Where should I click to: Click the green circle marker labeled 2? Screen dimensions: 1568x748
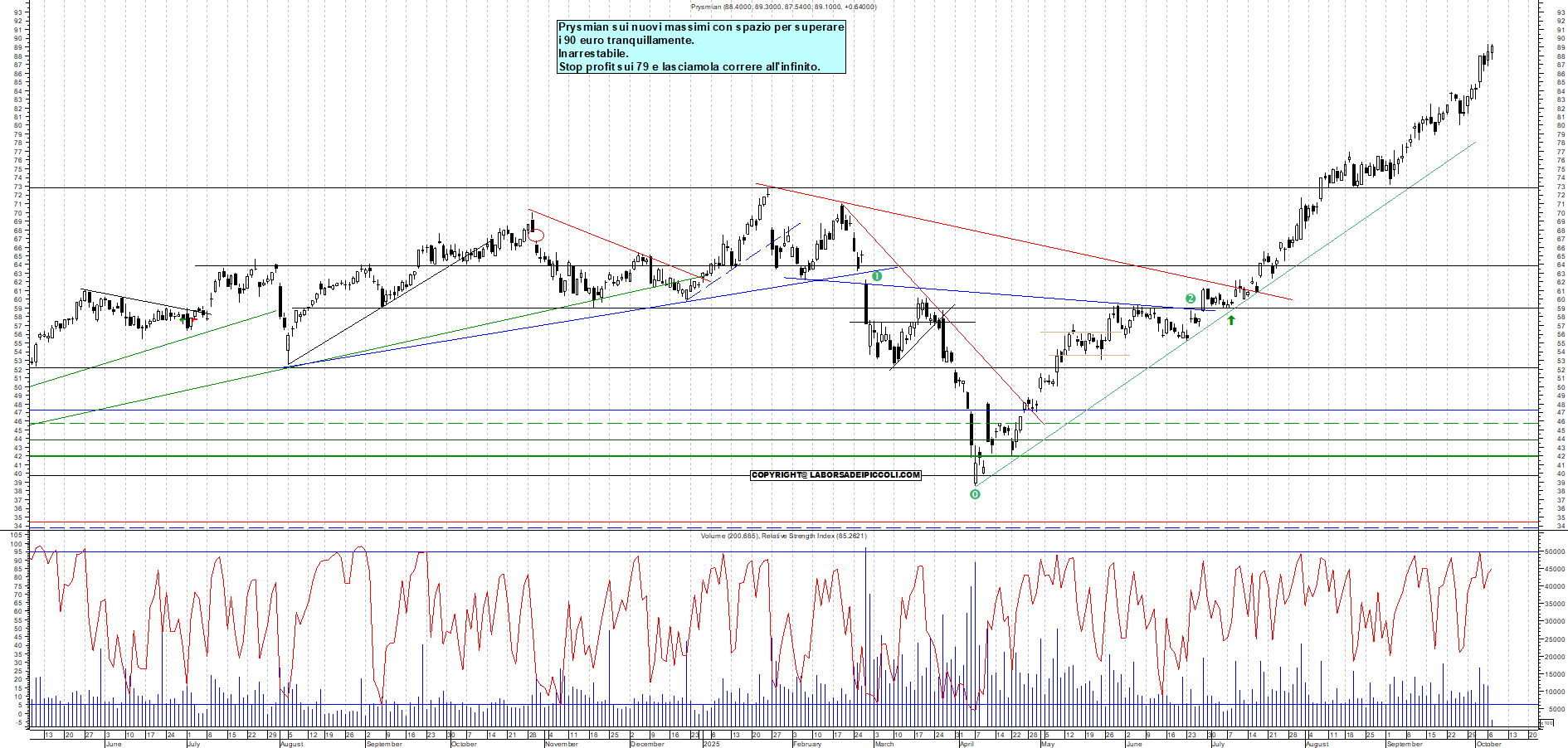(1191, 299)
